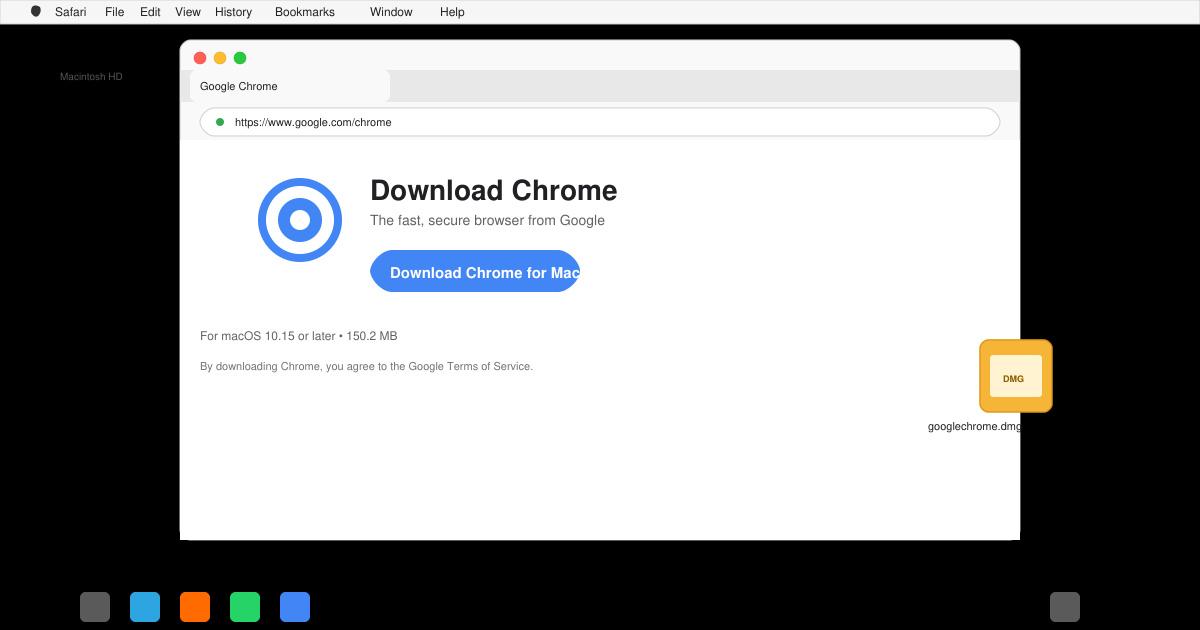1200x630 pixels.
Task: Open the dark blue dock icon
Action: click(295, 607)
